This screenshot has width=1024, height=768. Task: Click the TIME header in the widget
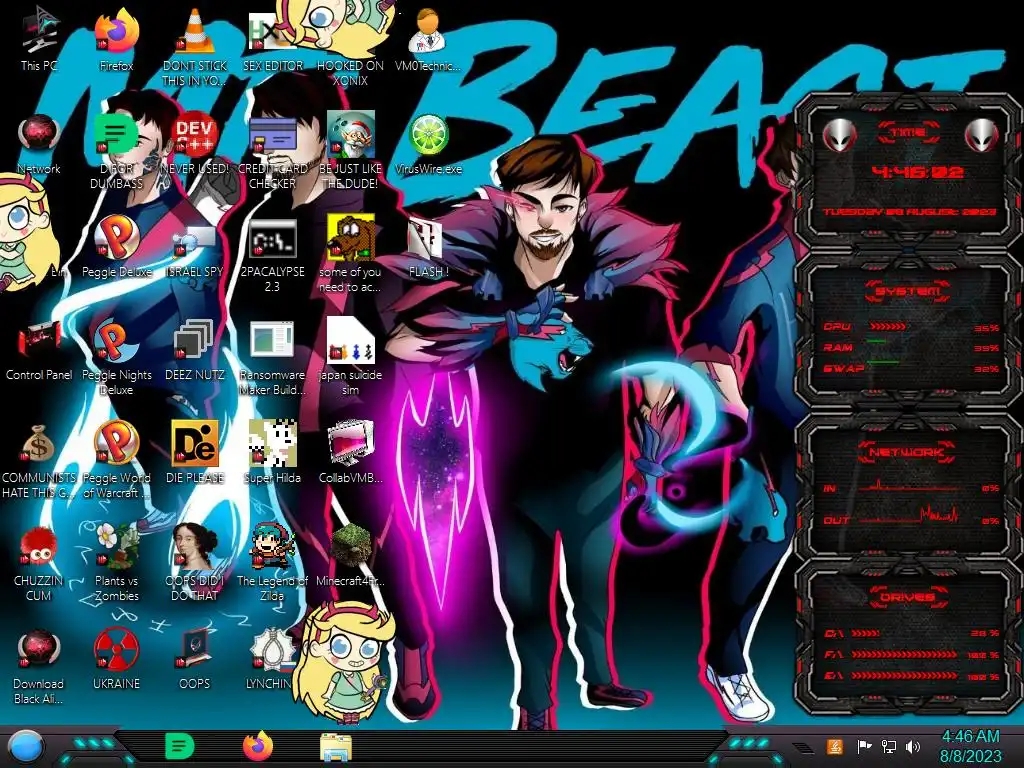[x=908, y=133]
